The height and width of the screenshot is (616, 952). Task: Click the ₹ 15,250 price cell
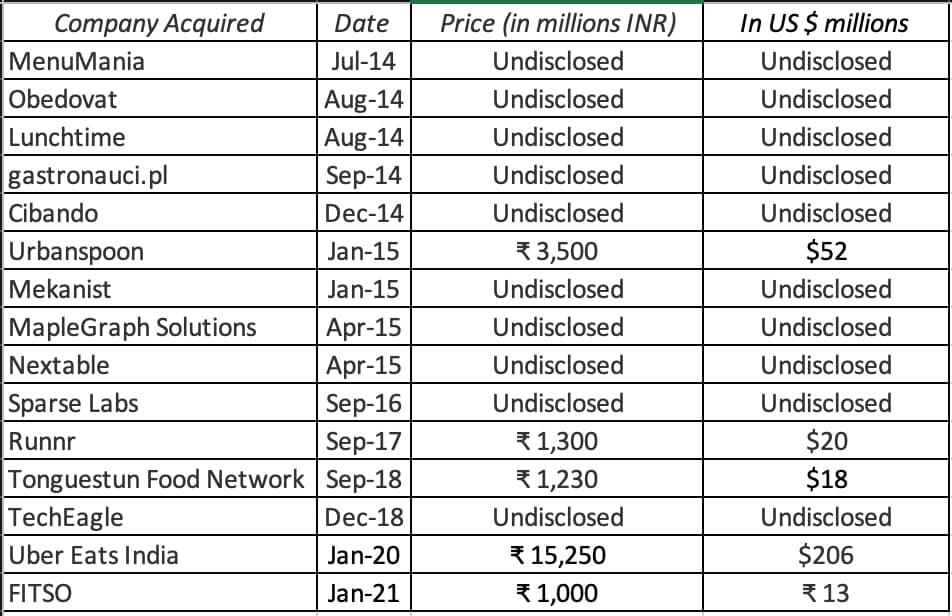558,555
